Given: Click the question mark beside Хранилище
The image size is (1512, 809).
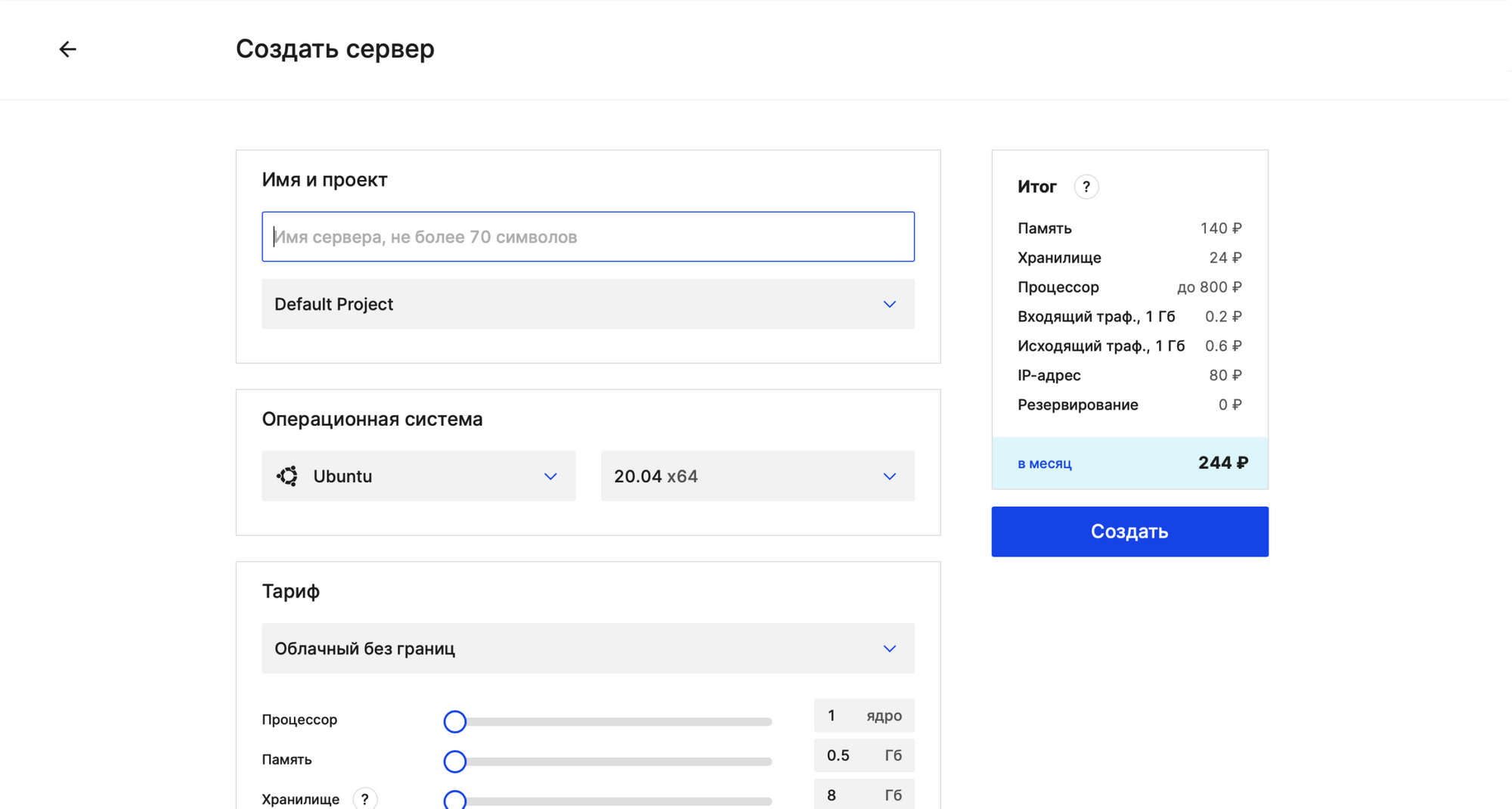Looking at the screenshot, I should [x=365, y=798].
